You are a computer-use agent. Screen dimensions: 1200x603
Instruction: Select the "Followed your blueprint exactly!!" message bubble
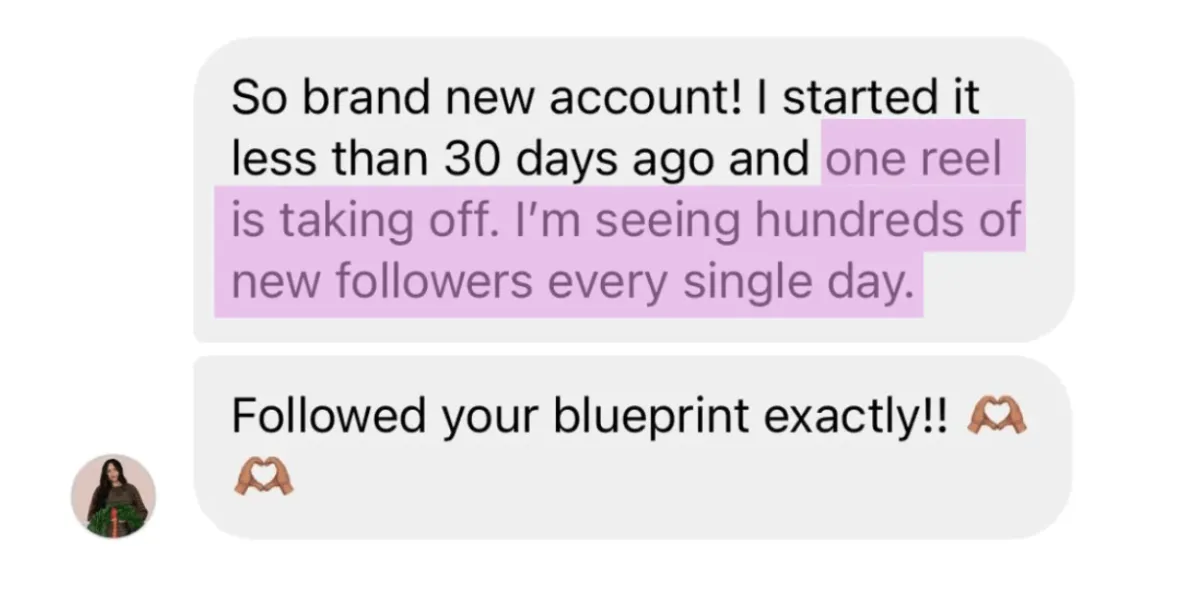pos(633,447)
